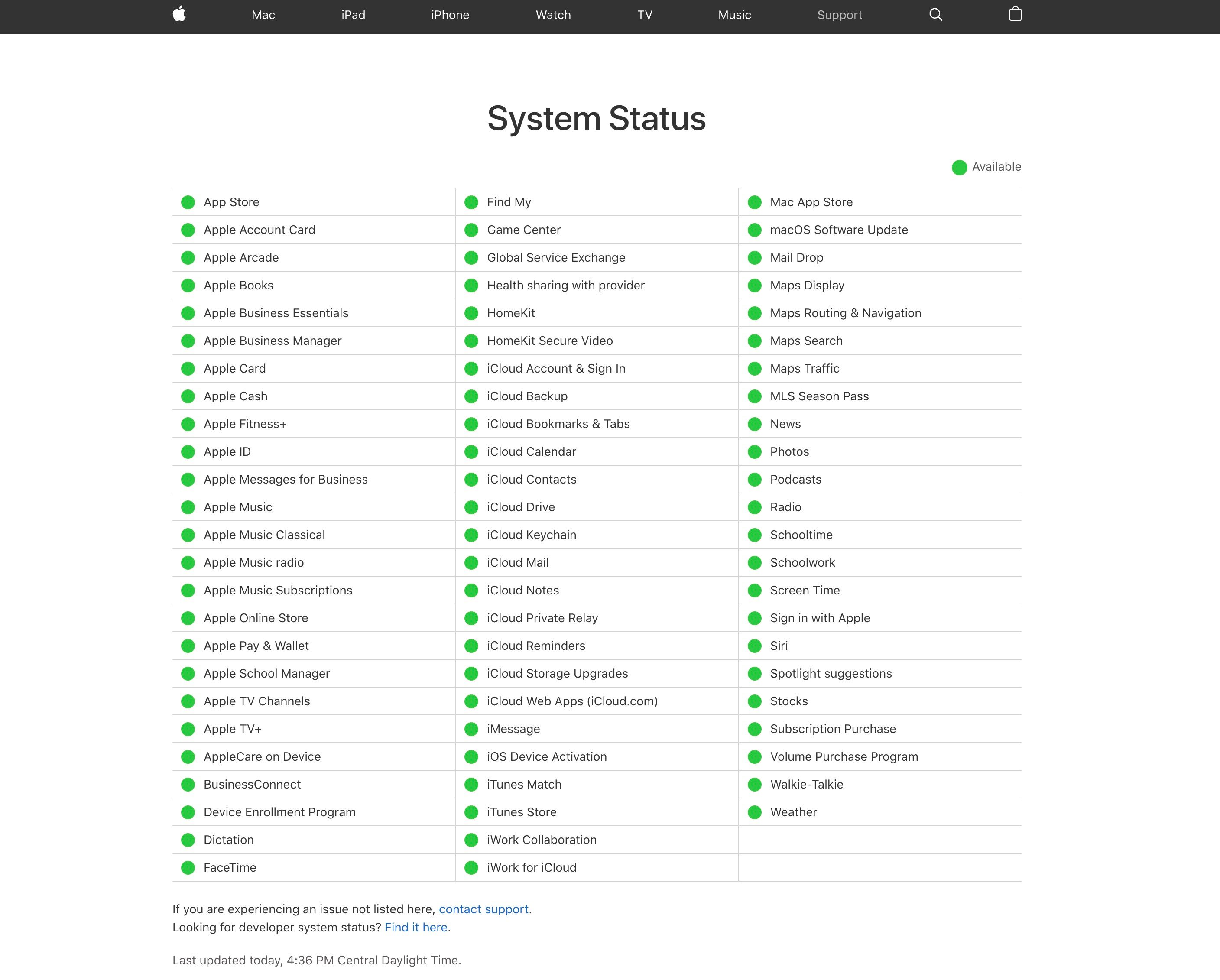Select the Sign in with Apple row
1220x980 pixels.
point(821,618)
